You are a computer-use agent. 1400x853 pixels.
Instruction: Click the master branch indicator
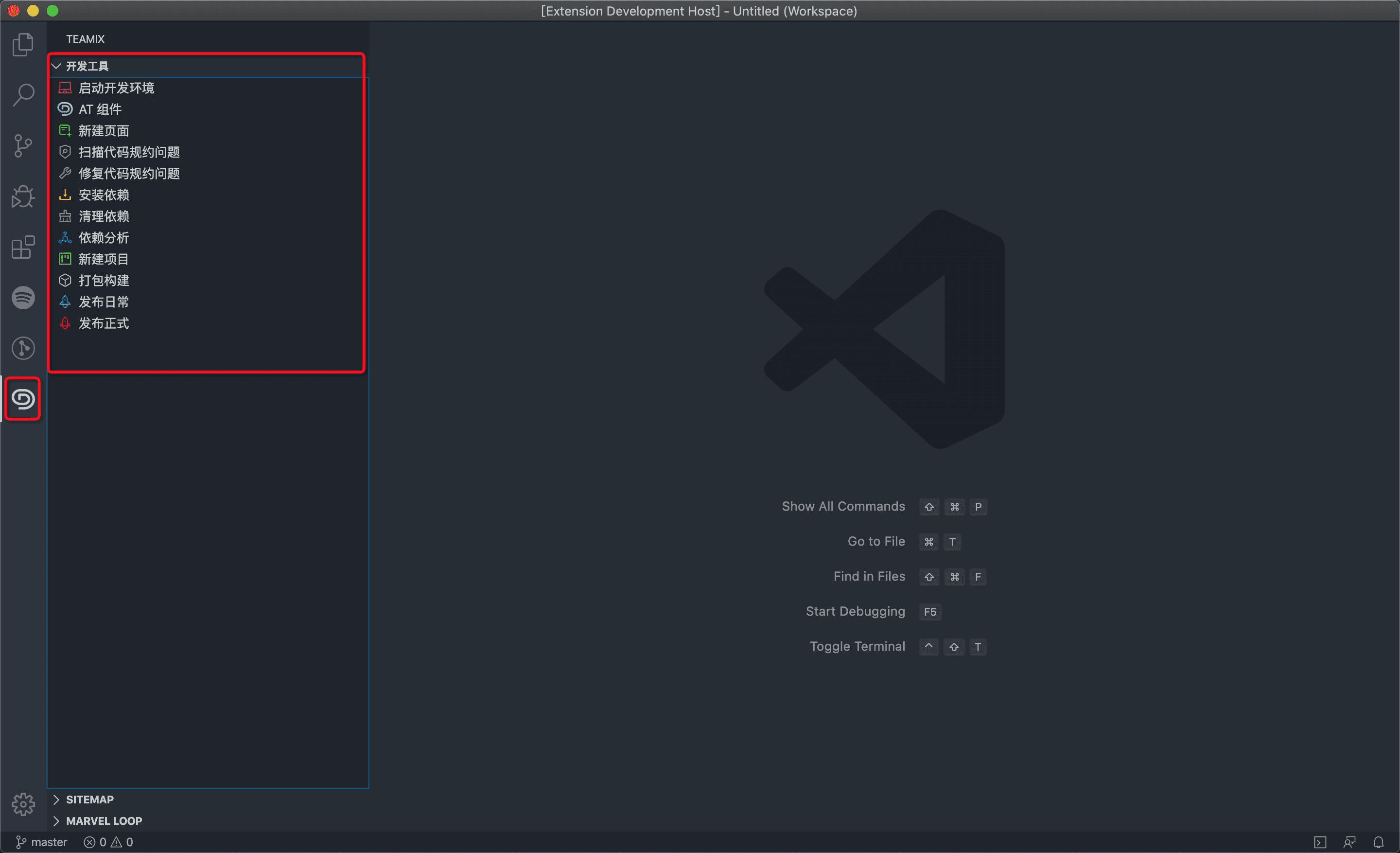[41, 842]
